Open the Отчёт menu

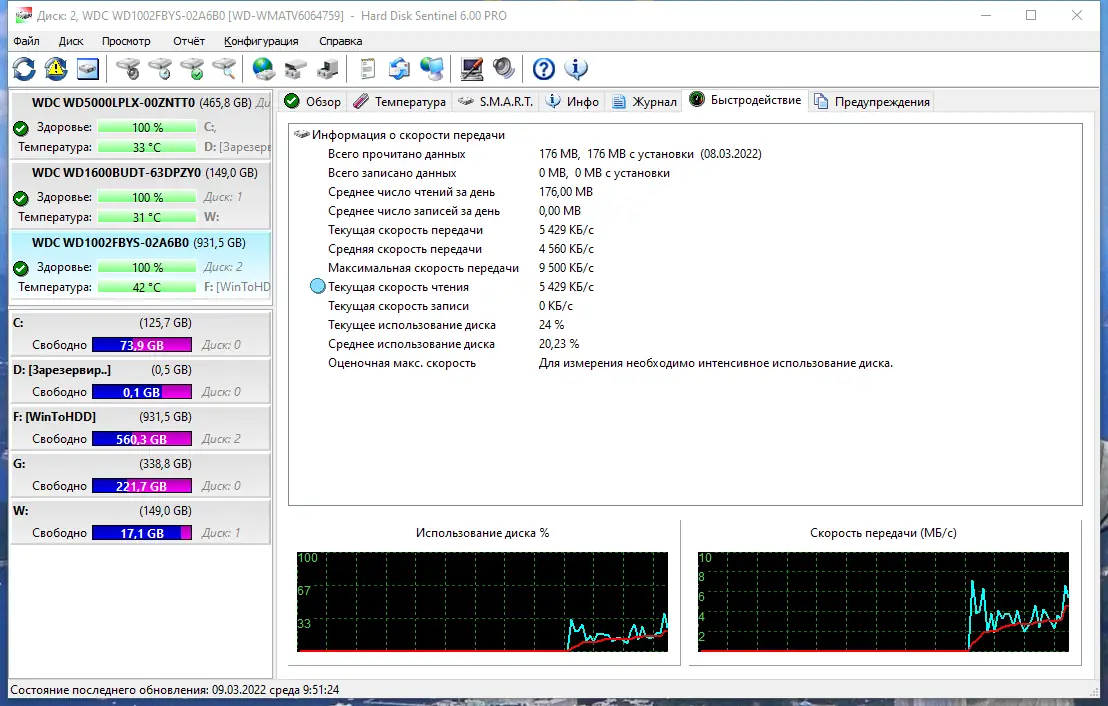[189, 41]
